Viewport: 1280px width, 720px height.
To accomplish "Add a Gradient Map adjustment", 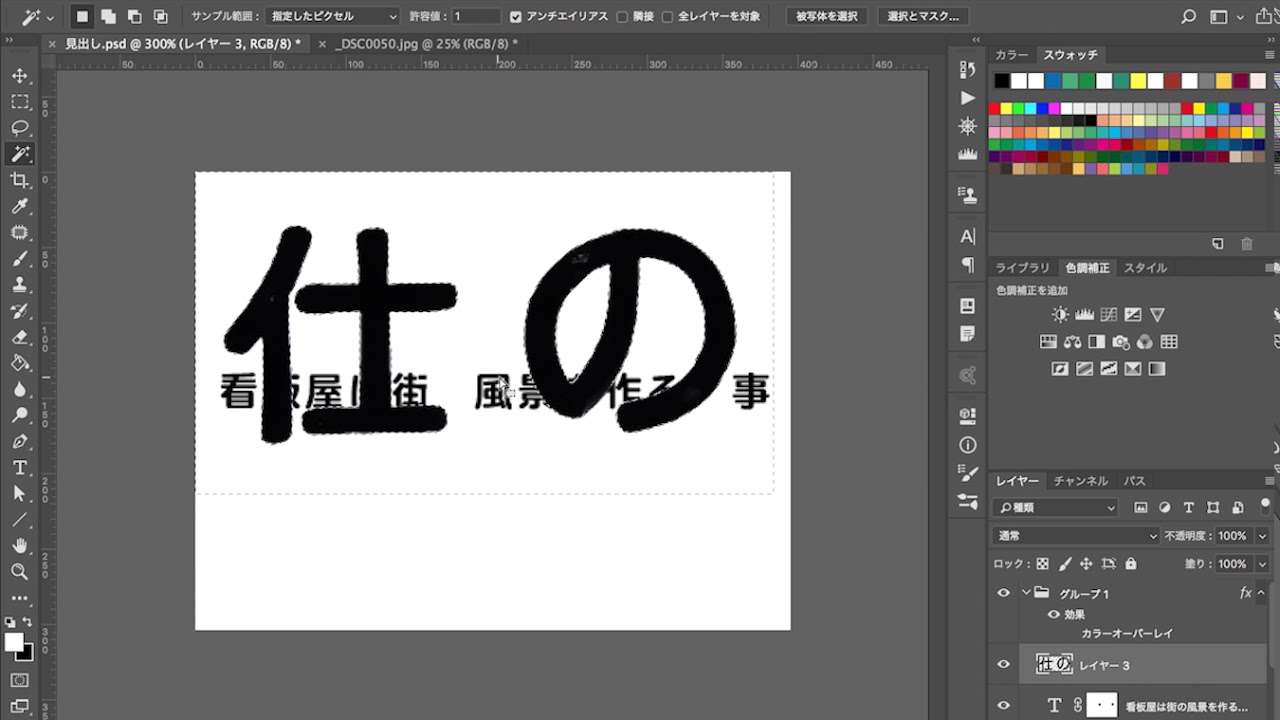I will [x=1157, y=369].
